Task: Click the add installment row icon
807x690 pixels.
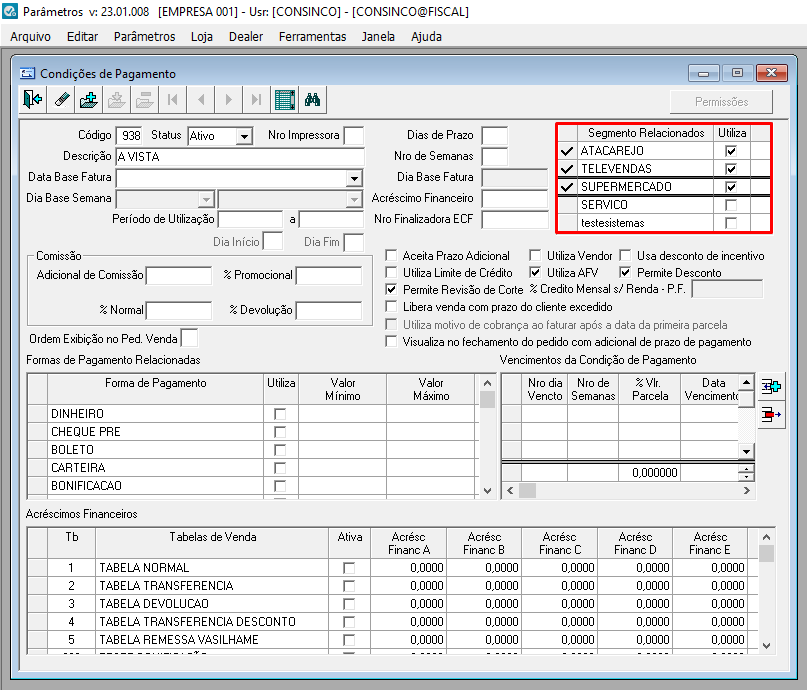Action: 770,386
